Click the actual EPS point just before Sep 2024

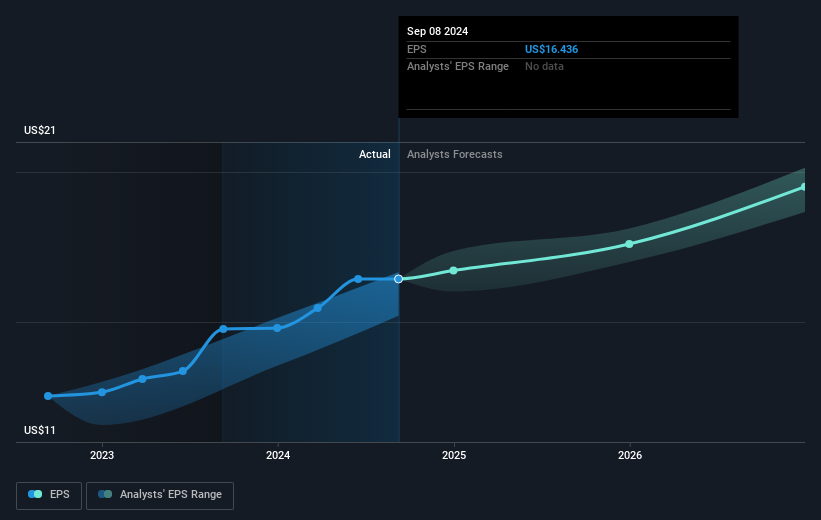(x=358, y=279)
